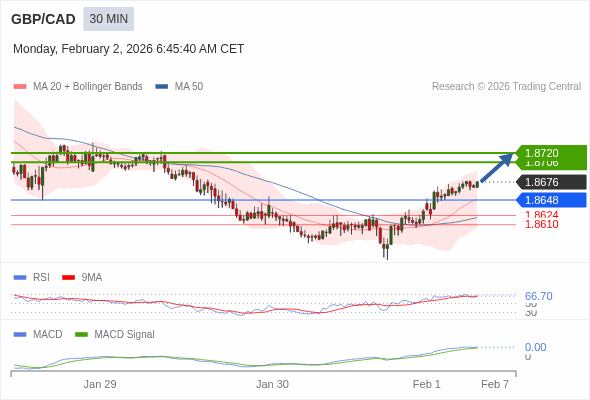Image resolution: width=590 pixels, height=400 pixels.
Task: Click the Jan 29 date axis label
Action: click(100, 384)
